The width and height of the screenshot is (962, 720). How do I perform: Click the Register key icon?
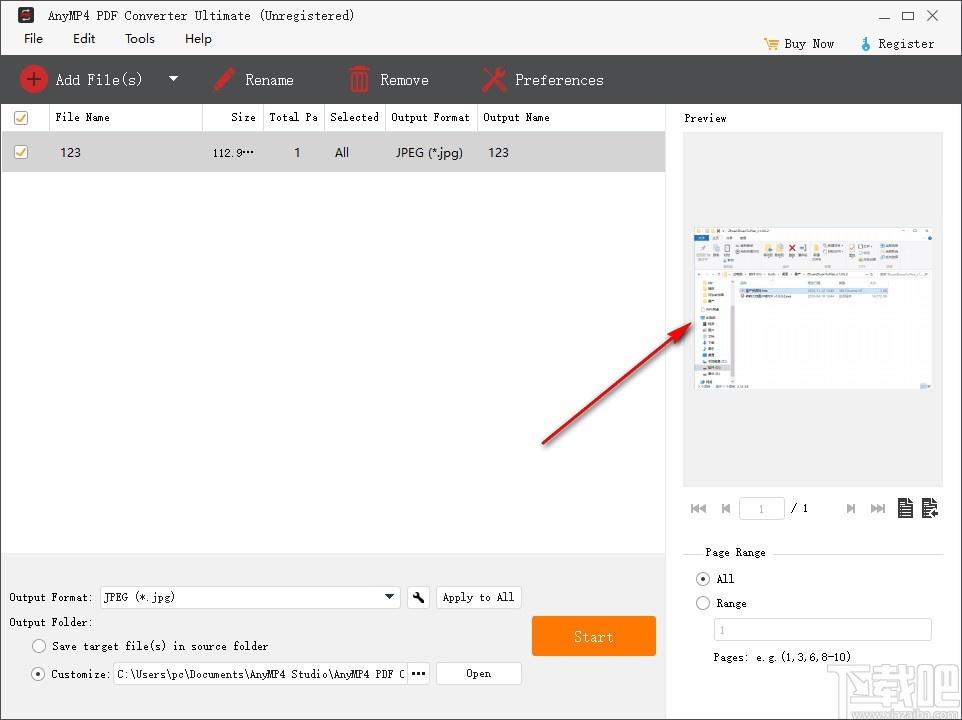pos(865,44)
